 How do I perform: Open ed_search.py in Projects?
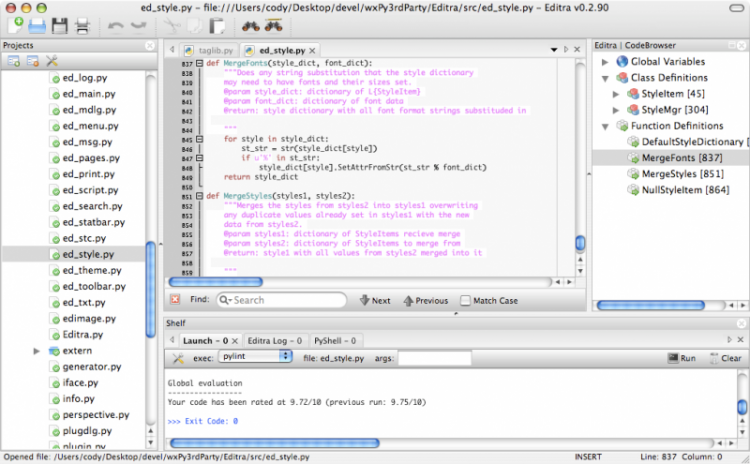[x=92, y=206]
